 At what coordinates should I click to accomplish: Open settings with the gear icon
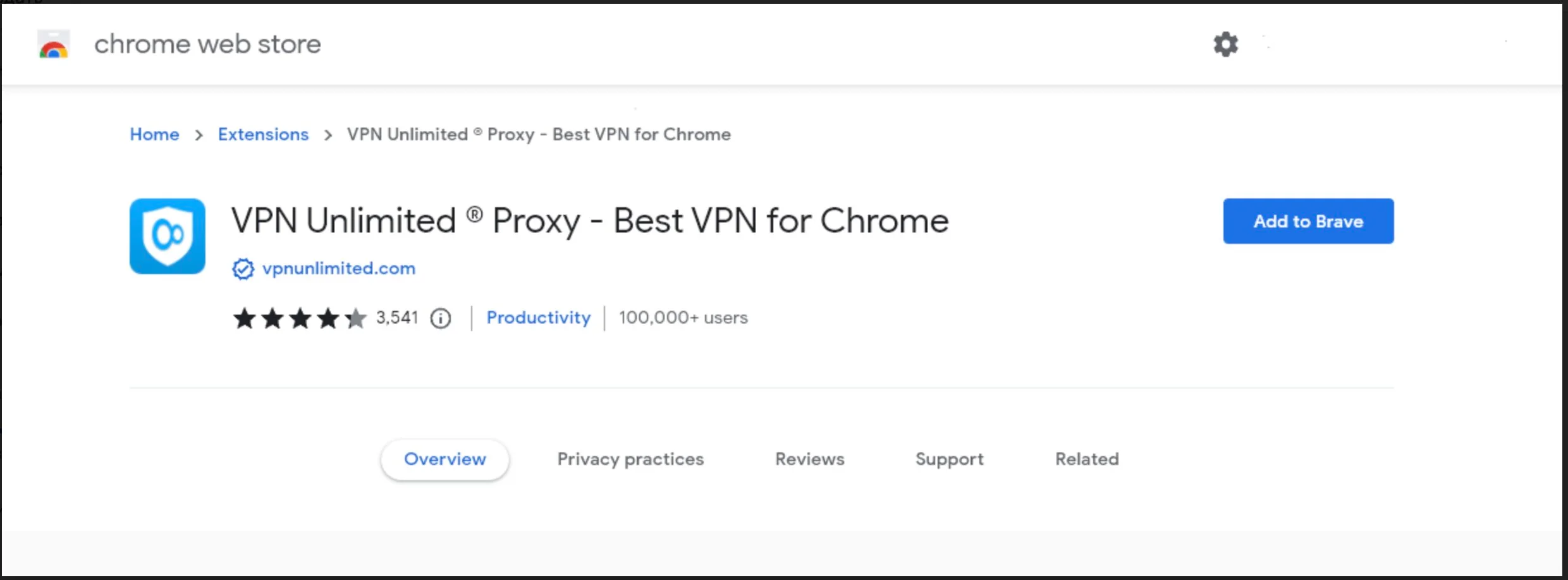coord(1225,44)
